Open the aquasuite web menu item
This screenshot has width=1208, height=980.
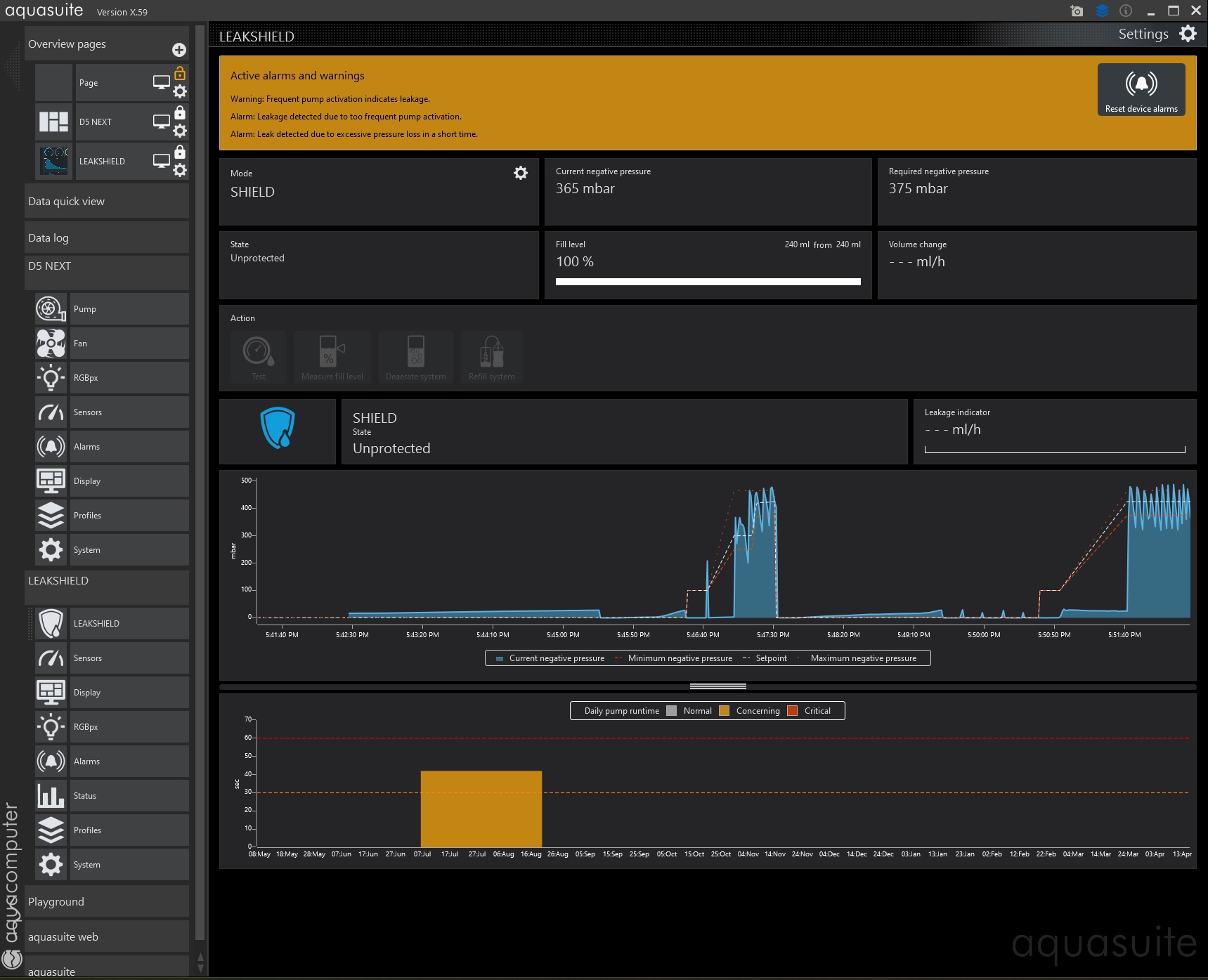106,937
